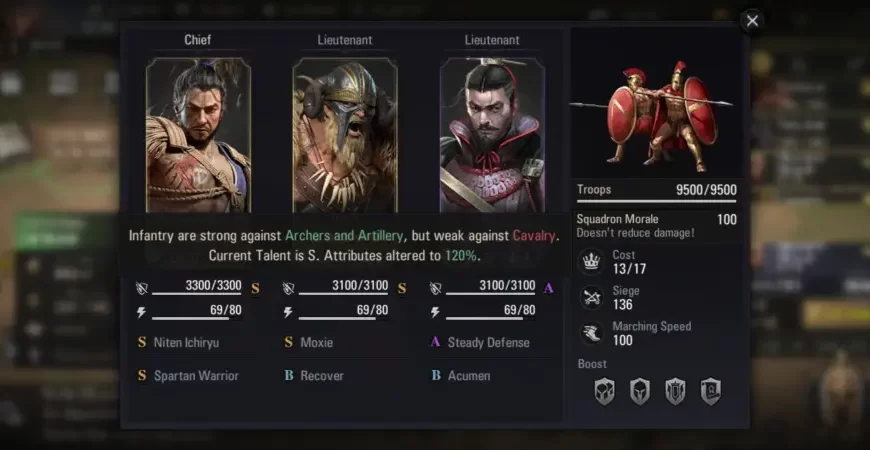Viewport: 870px width, 450px height.
Task: Select the first Boost shield icon
Action: point(604,392)
